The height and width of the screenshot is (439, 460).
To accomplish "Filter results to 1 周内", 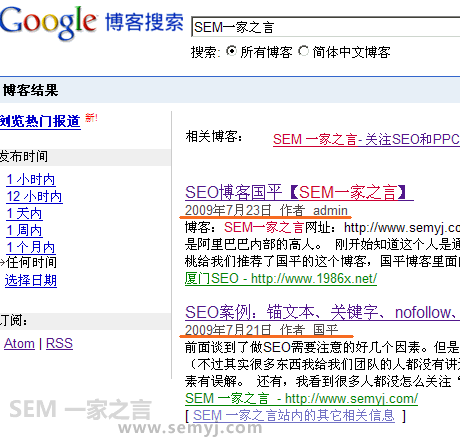I will (x=24, y=230).
